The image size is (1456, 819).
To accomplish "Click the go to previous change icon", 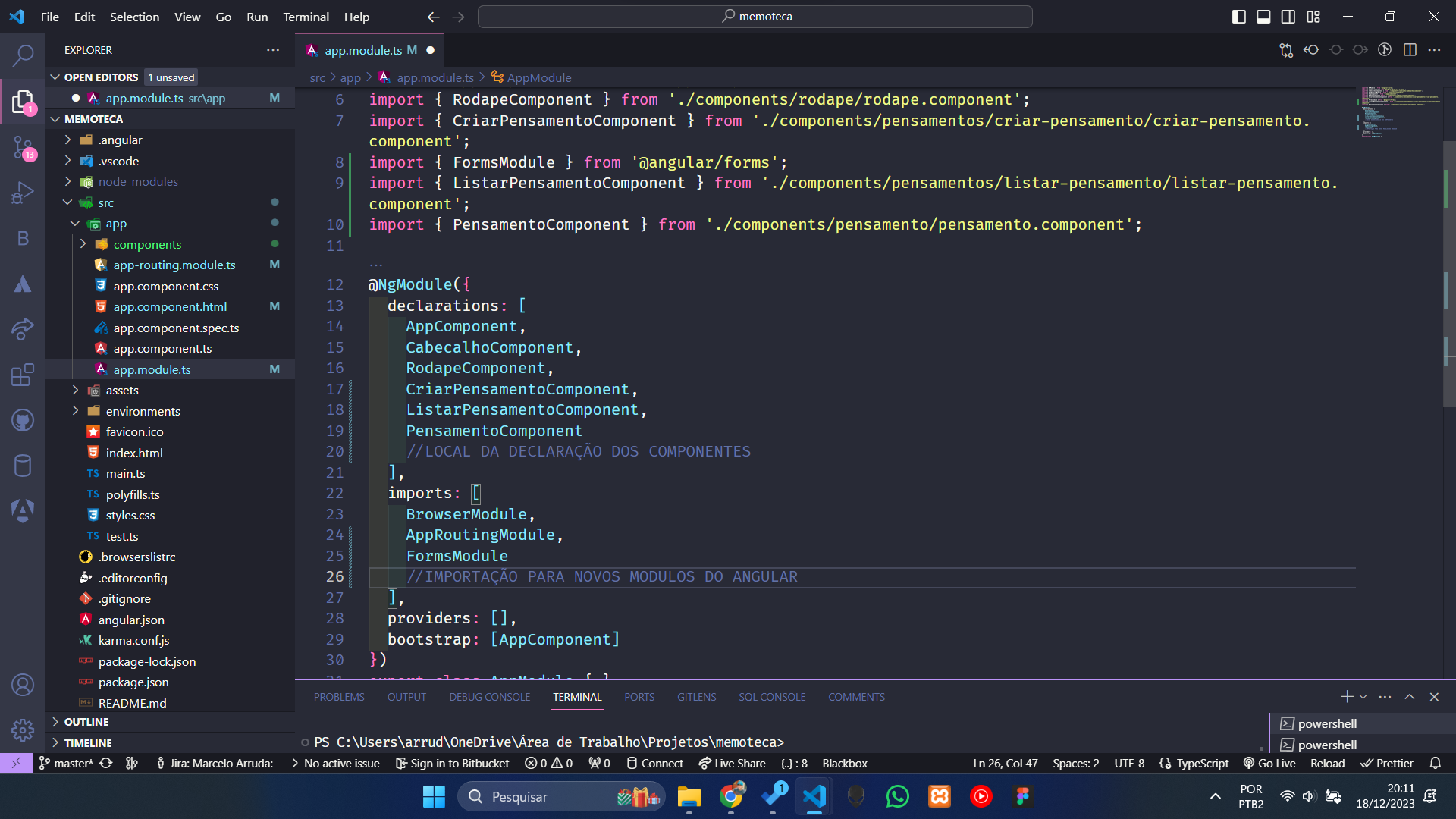I will point(1311,50).
